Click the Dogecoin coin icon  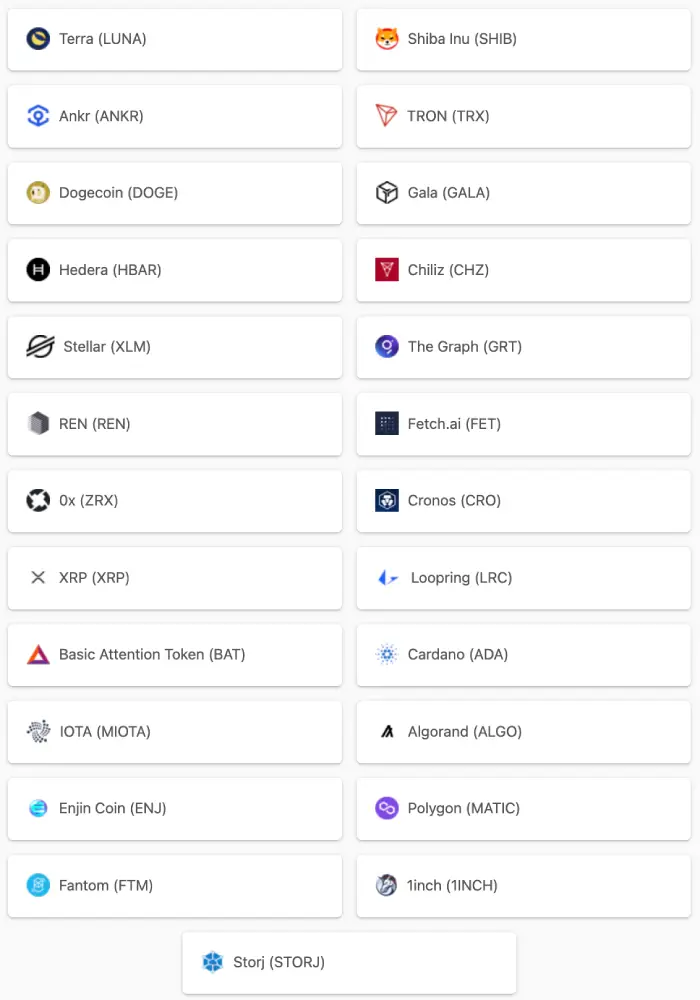coord(38,193)
